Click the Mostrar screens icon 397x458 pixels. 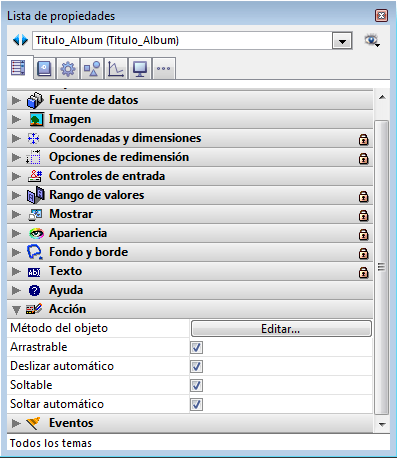tap(35, 214)
